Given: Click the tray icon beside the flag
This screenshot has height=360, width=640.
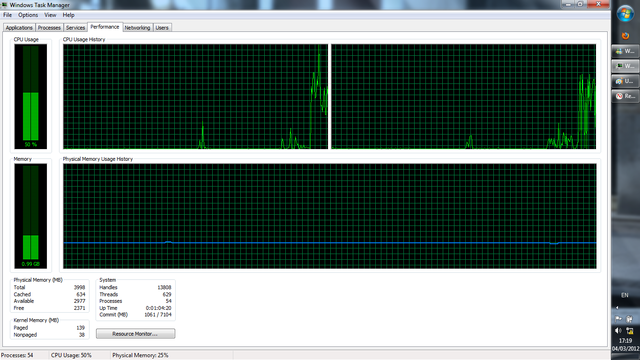Looking at the screenshot, I should [630, 319].
